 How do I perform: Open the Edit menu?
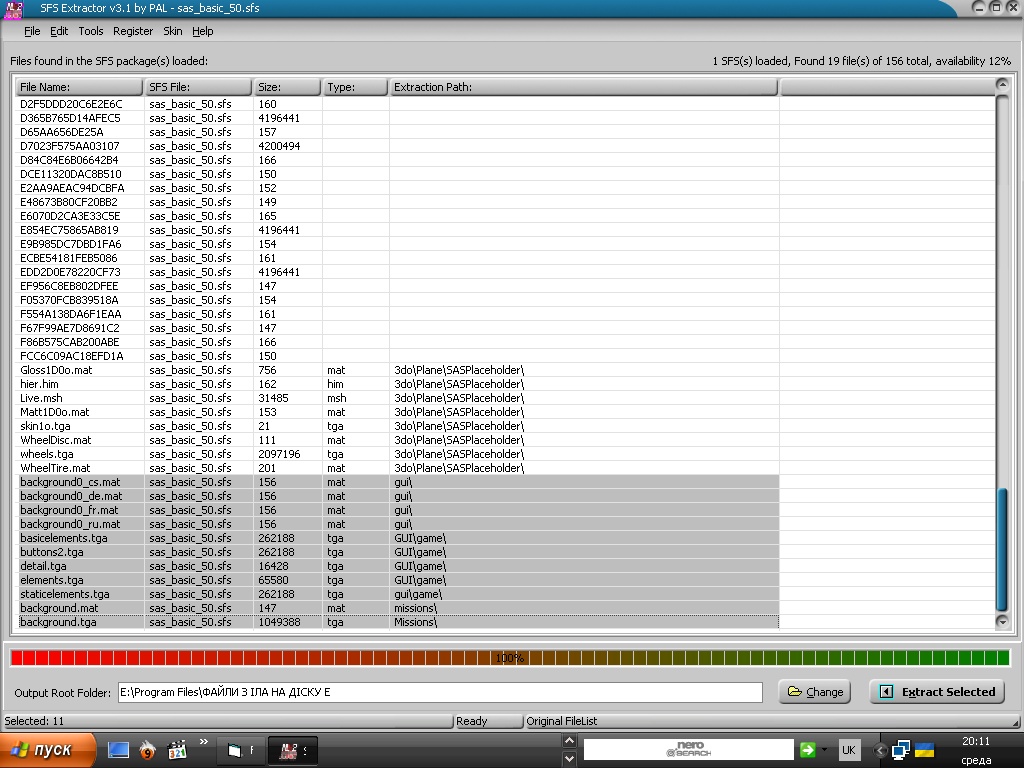point(59,31)
